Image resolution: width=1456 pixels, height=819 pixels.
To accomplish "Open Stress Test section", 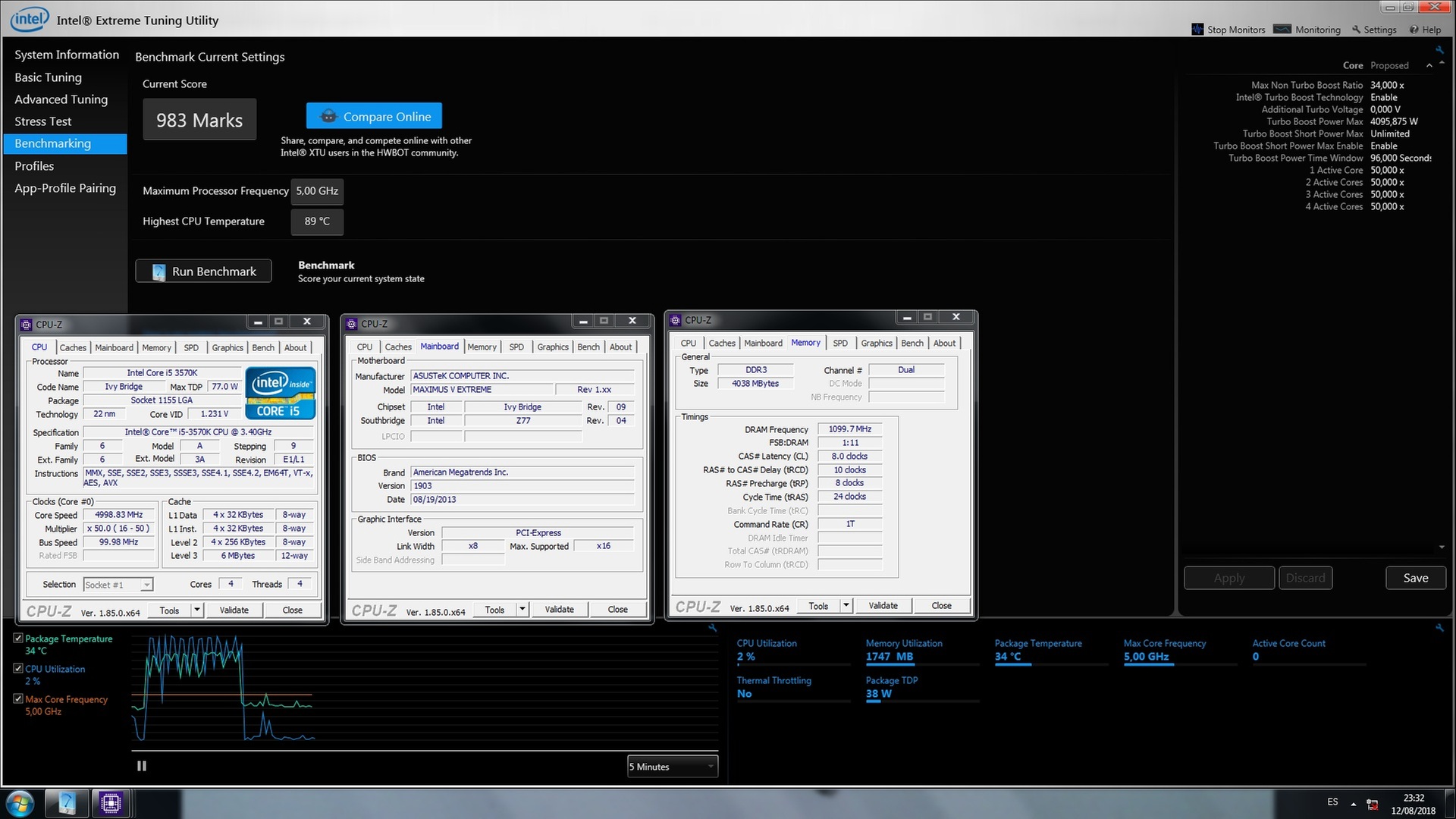I will (42, 121).
